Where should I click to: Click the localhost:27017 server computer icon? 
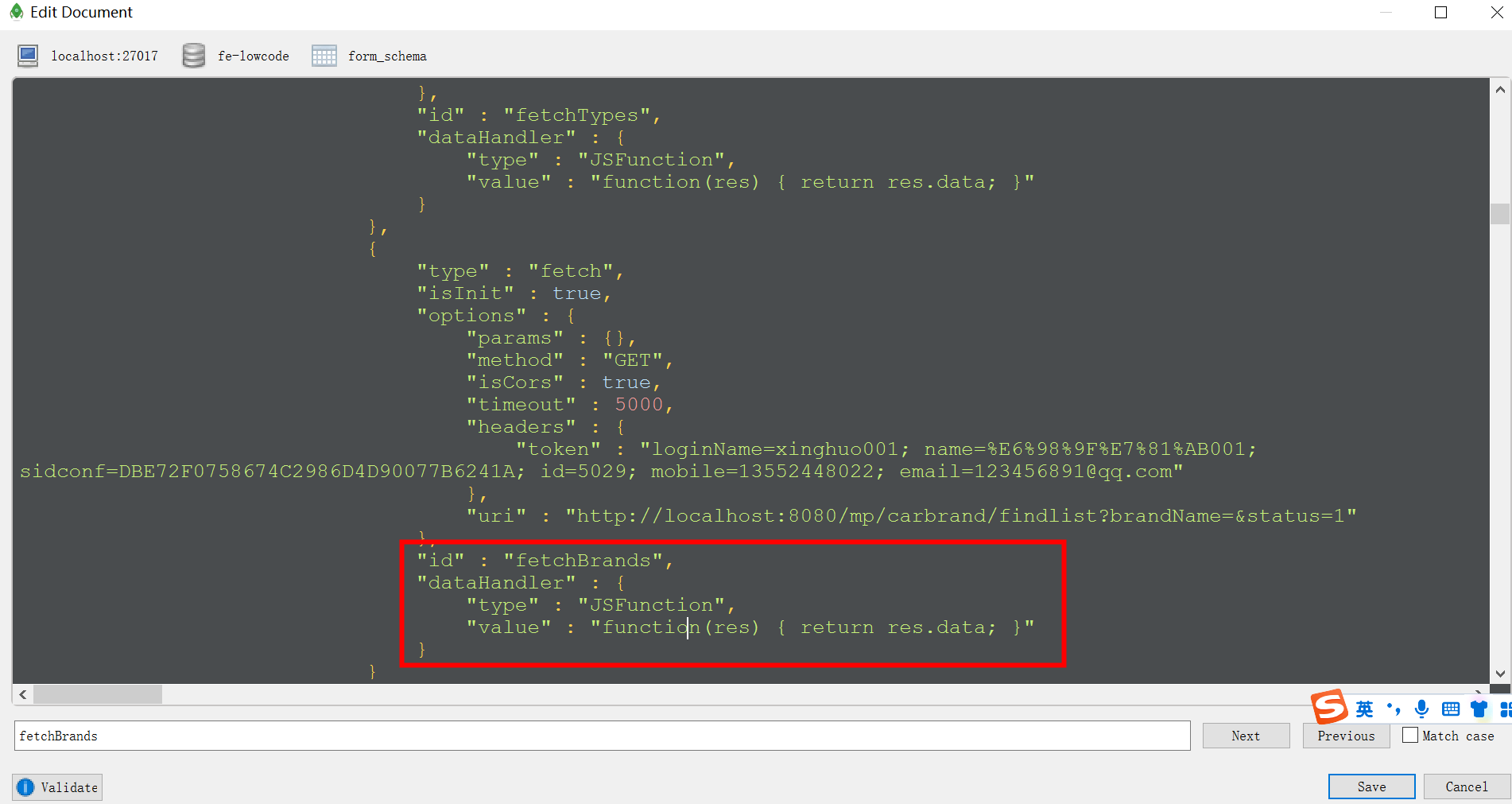coord(28,56)
